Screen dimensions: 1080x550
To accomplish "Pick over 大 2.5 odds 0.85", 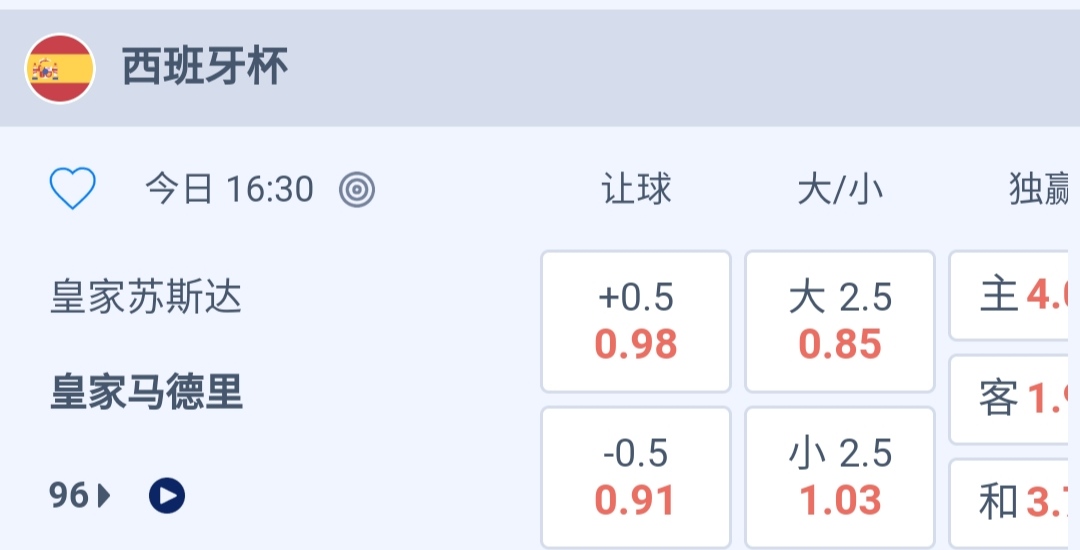I will [x=840, y=321].
